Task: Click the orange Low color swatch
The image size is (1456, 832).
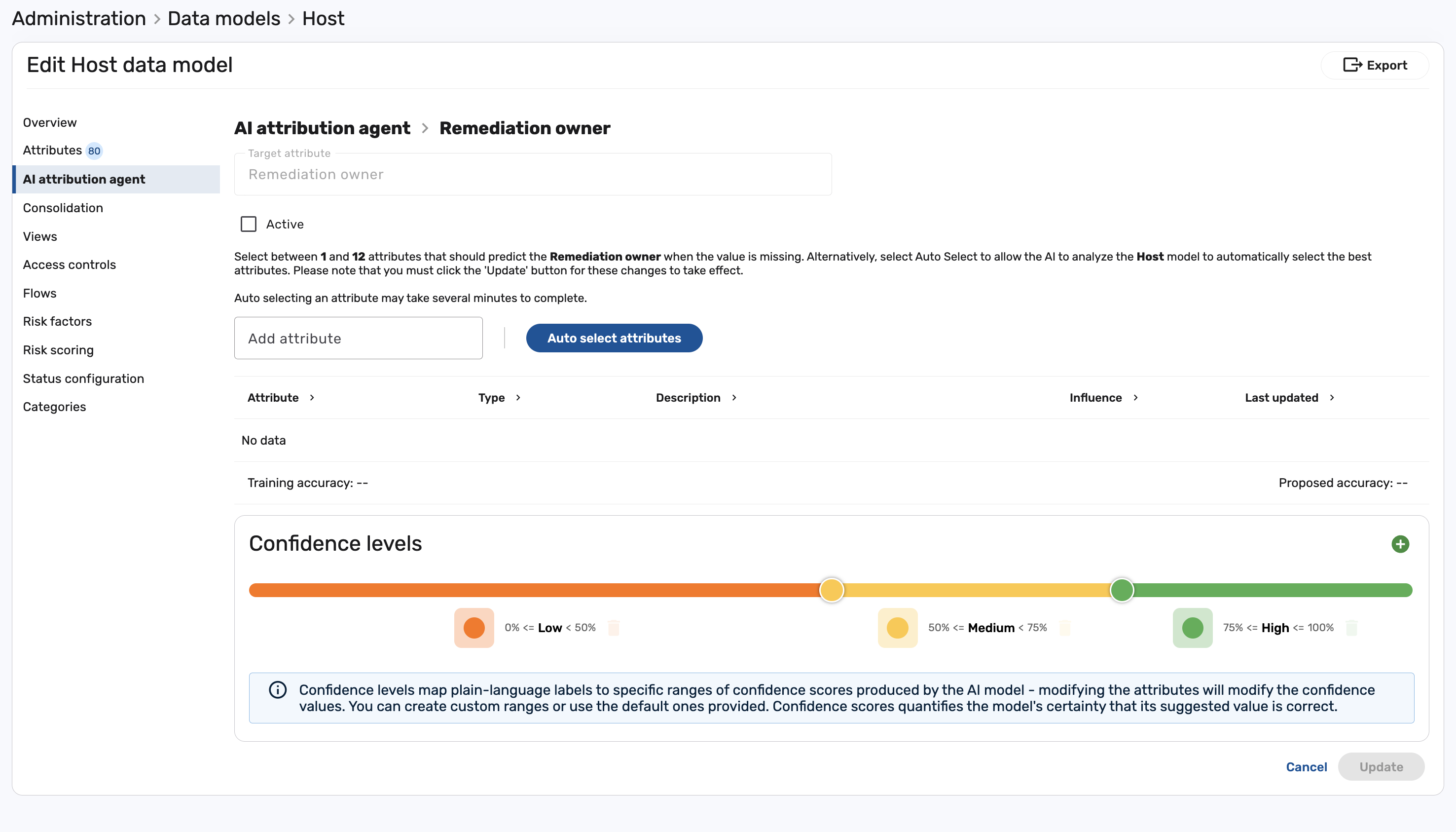Action: 474,628
